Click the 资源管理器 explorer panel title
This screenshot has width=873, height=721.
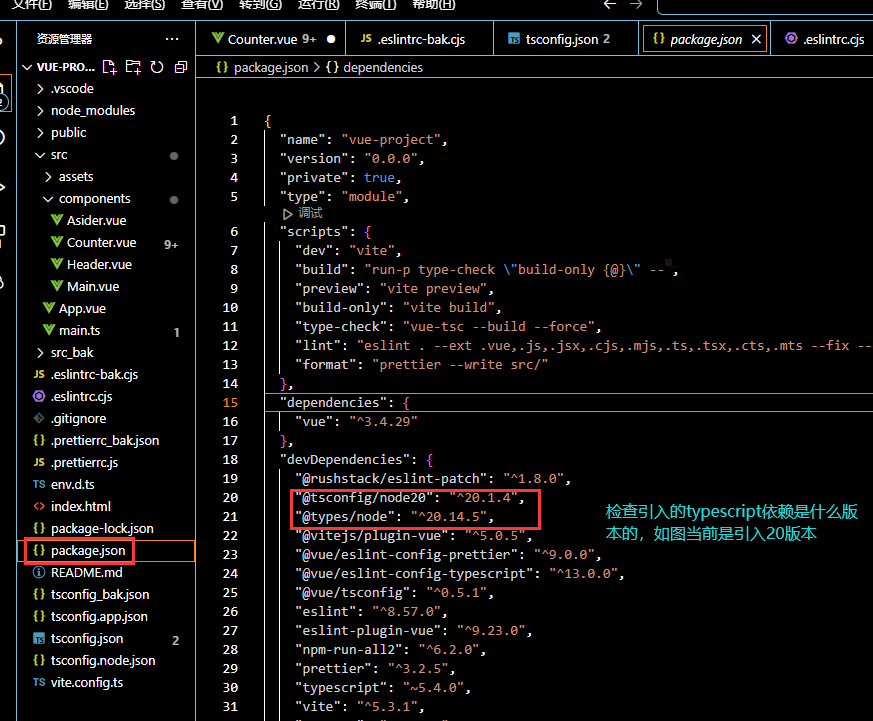tap(65, 39)
